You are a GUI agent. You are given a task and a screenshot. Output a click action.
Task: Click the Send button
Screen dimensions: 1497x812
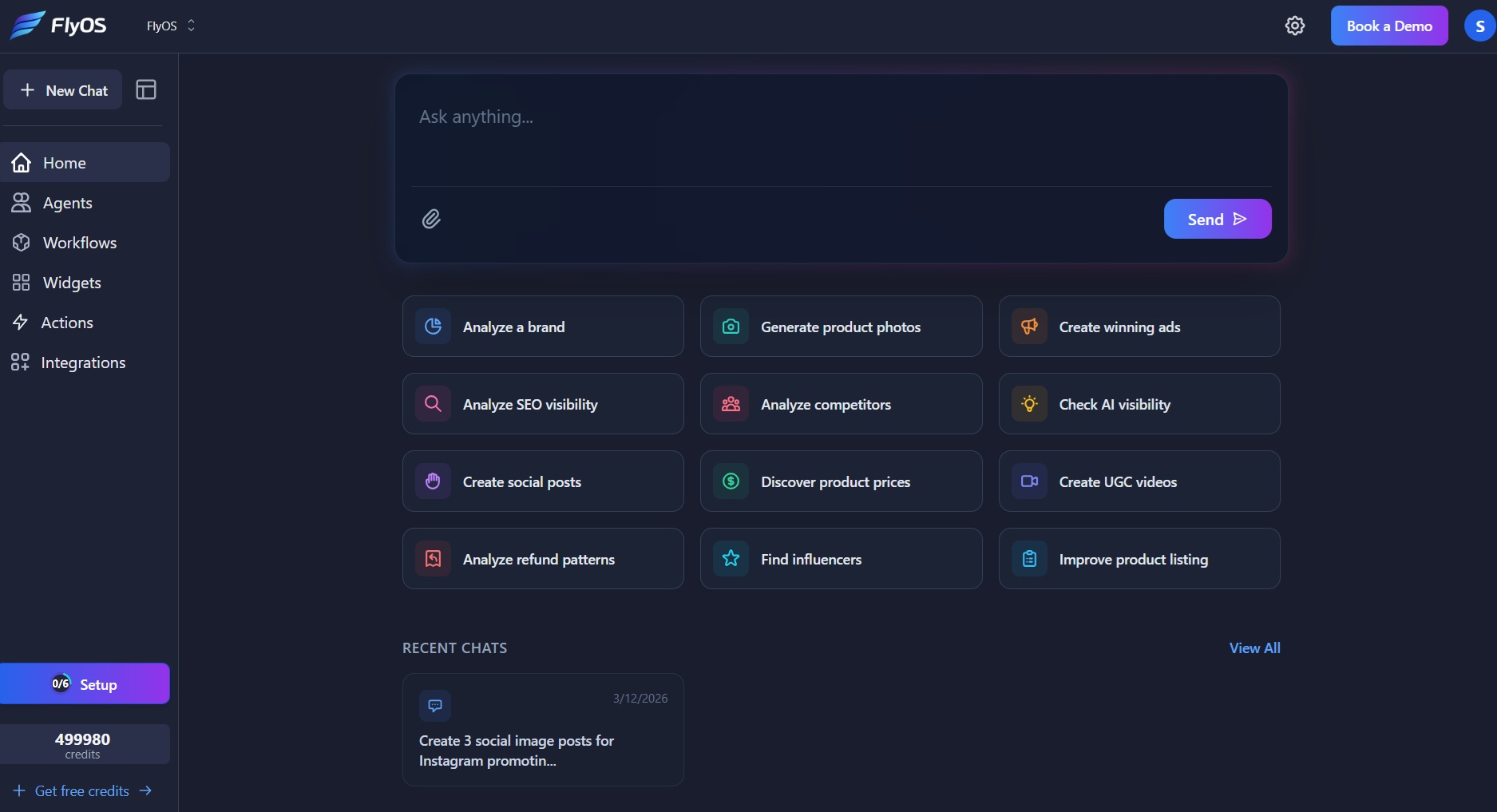[x=1218, y=219]
